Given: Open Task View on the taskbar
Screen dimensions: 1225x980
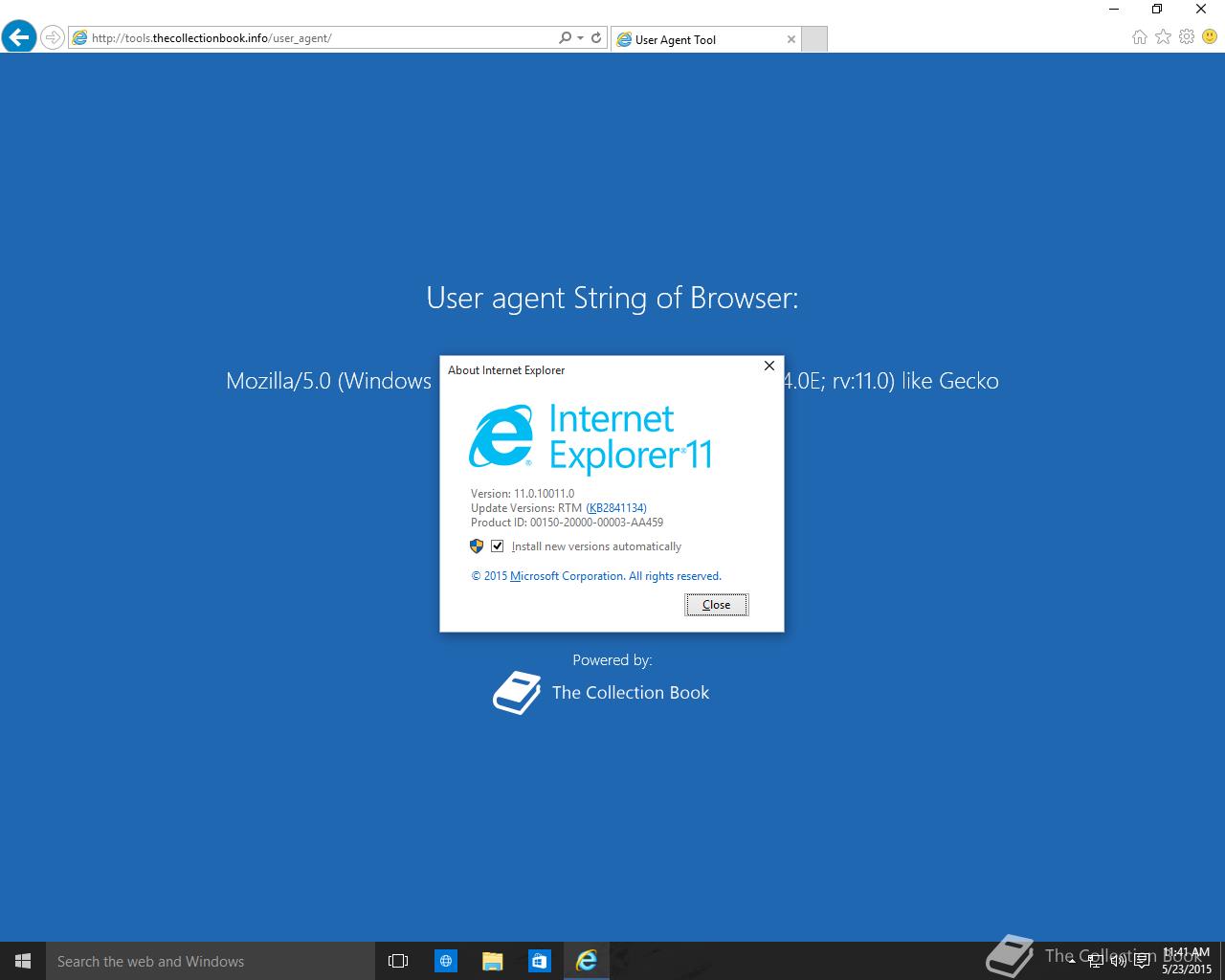Looking at the screenshot, I should click(398, 961).
